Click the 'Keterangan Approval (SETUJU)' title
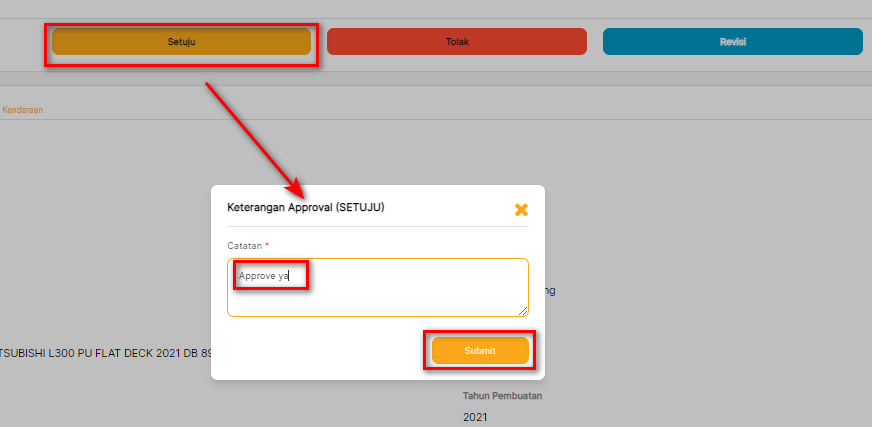Viewport: 872px width, 427px height. coord(306,208)
